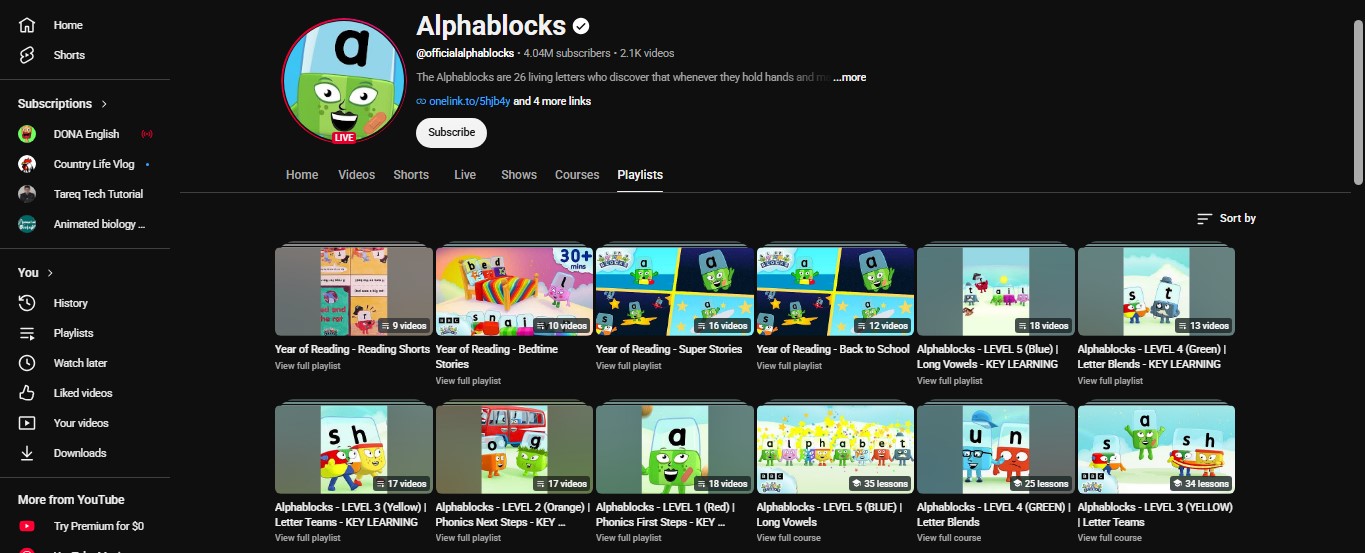Image resolution: width=1365 pixels, height=553 pixels.
Task: Open the LEVEL 1 (Red) Phonics First Steps thumbnail
Action: pos(675,449)
